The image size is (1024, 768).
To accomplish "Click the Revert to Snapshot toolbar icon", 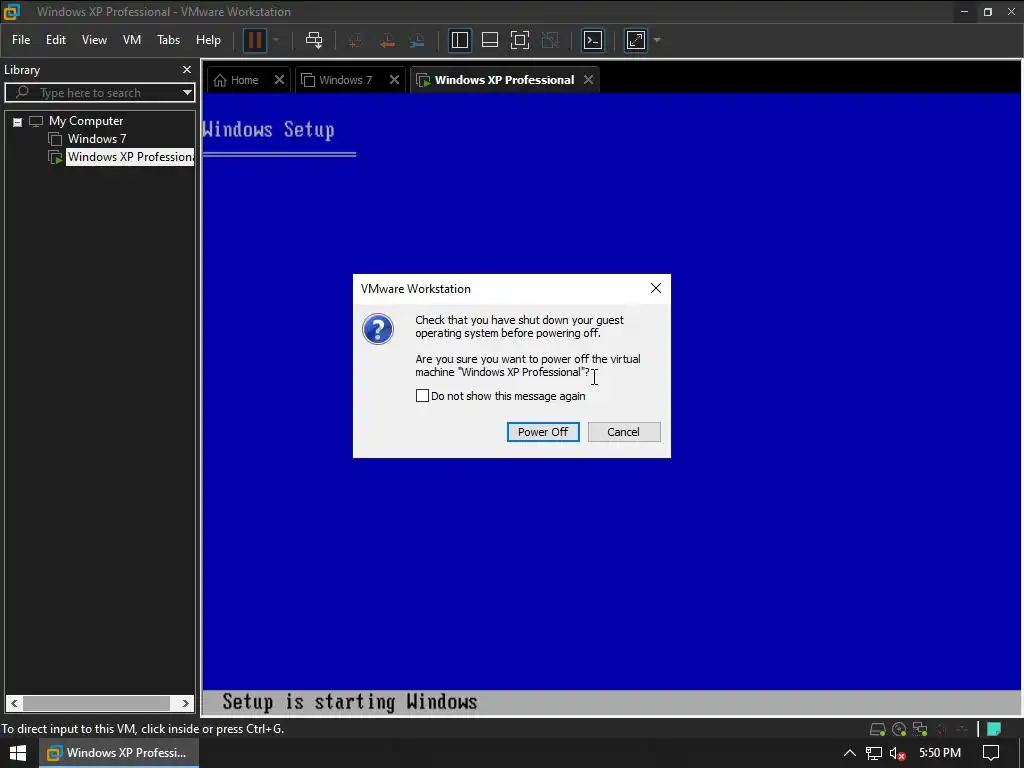I will [387, 40].
